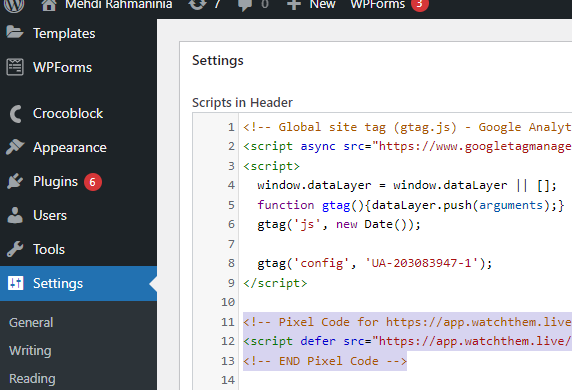This screenshot has height=390, width=572.
Task: Click the Pixel Code comment on line 11
Action: click(x=407, y=322)
